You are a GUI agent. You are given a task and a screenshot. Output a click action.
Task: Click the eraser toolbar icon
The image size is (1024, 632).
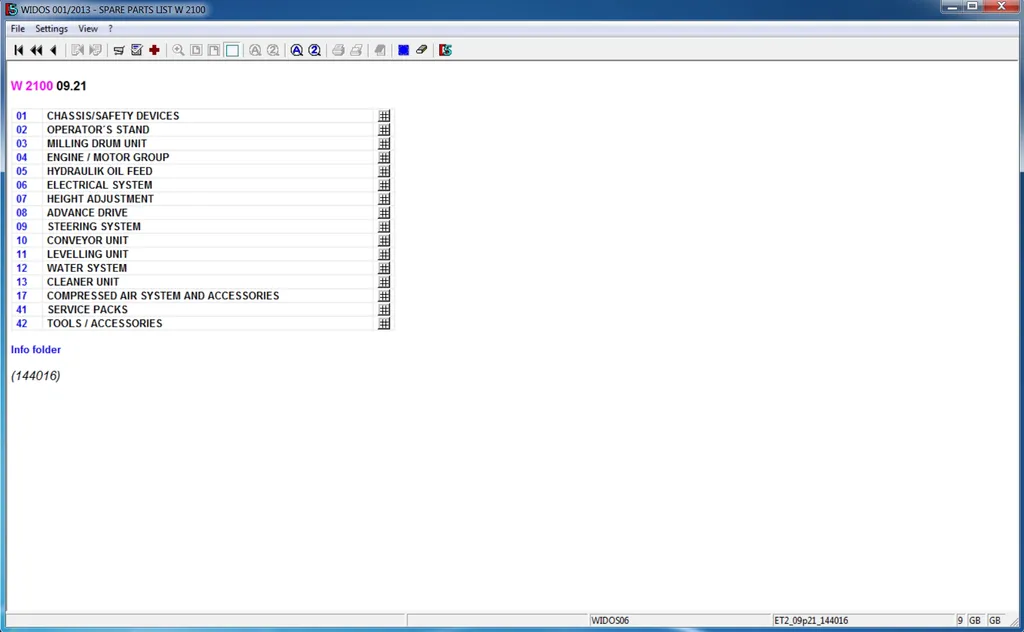pyautogui.click(x=421, y=50)
